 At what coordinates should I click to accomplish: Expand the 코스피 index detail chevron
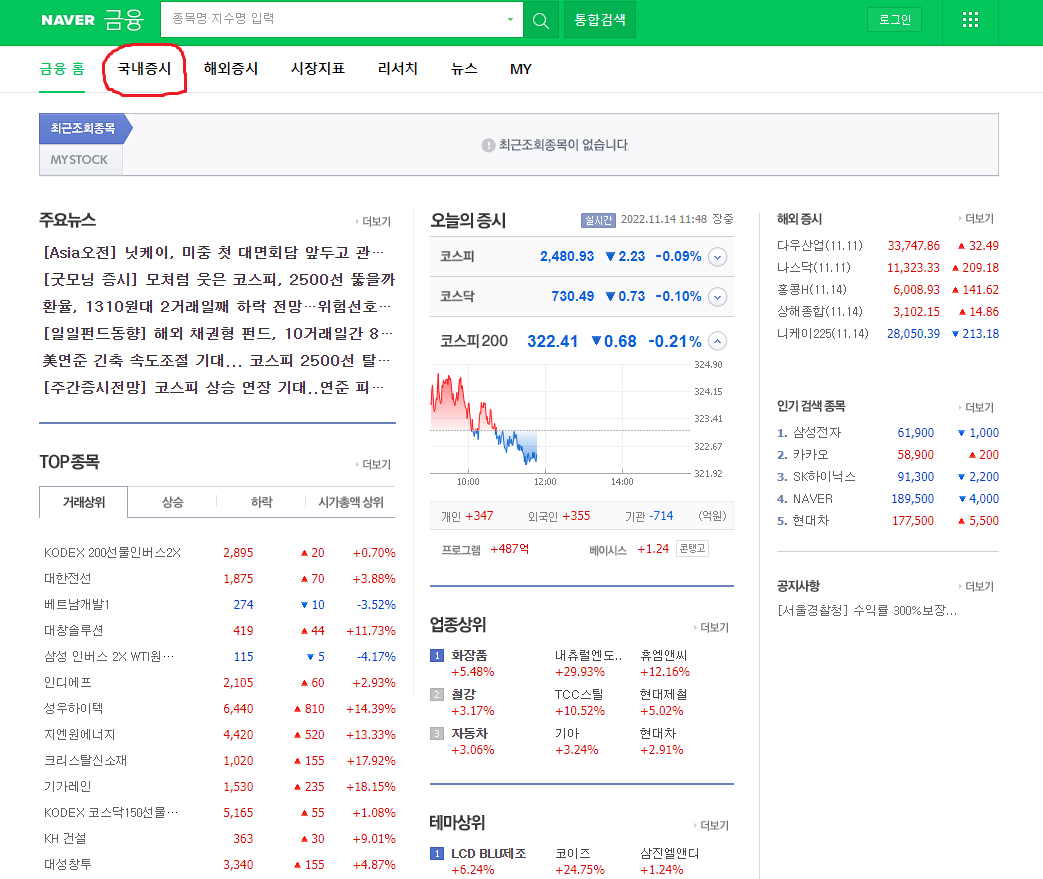(716, 257)
